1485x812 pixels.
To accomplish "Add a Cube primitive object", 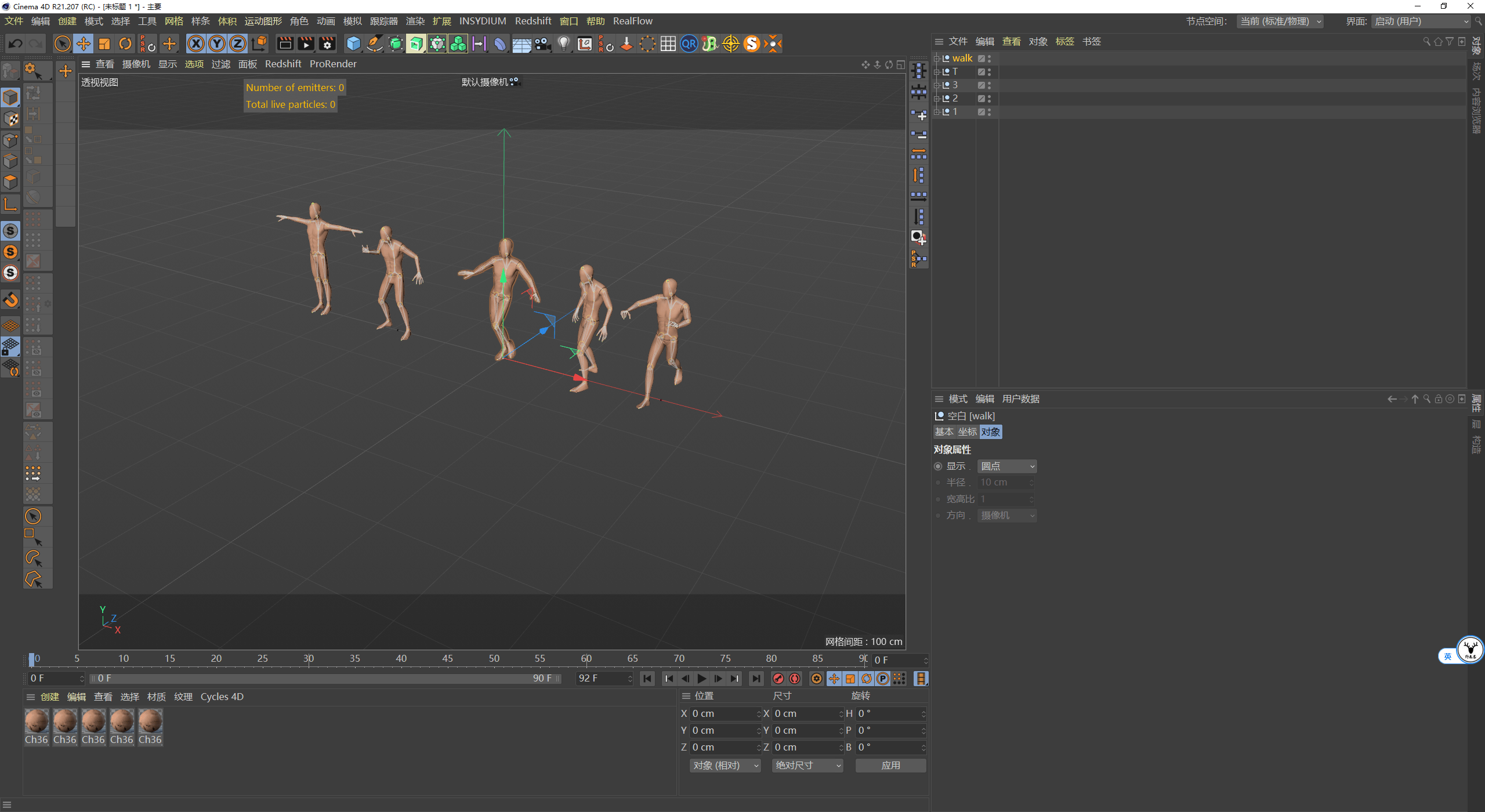I will (x=353, y=43).
